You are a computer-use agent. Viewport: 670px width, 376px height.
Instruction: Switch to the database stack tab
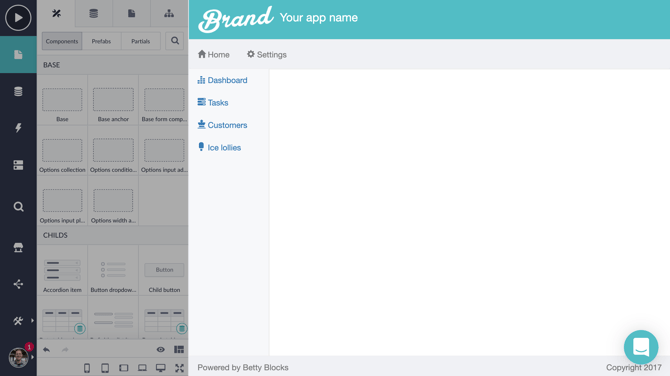tap(94, 13)
